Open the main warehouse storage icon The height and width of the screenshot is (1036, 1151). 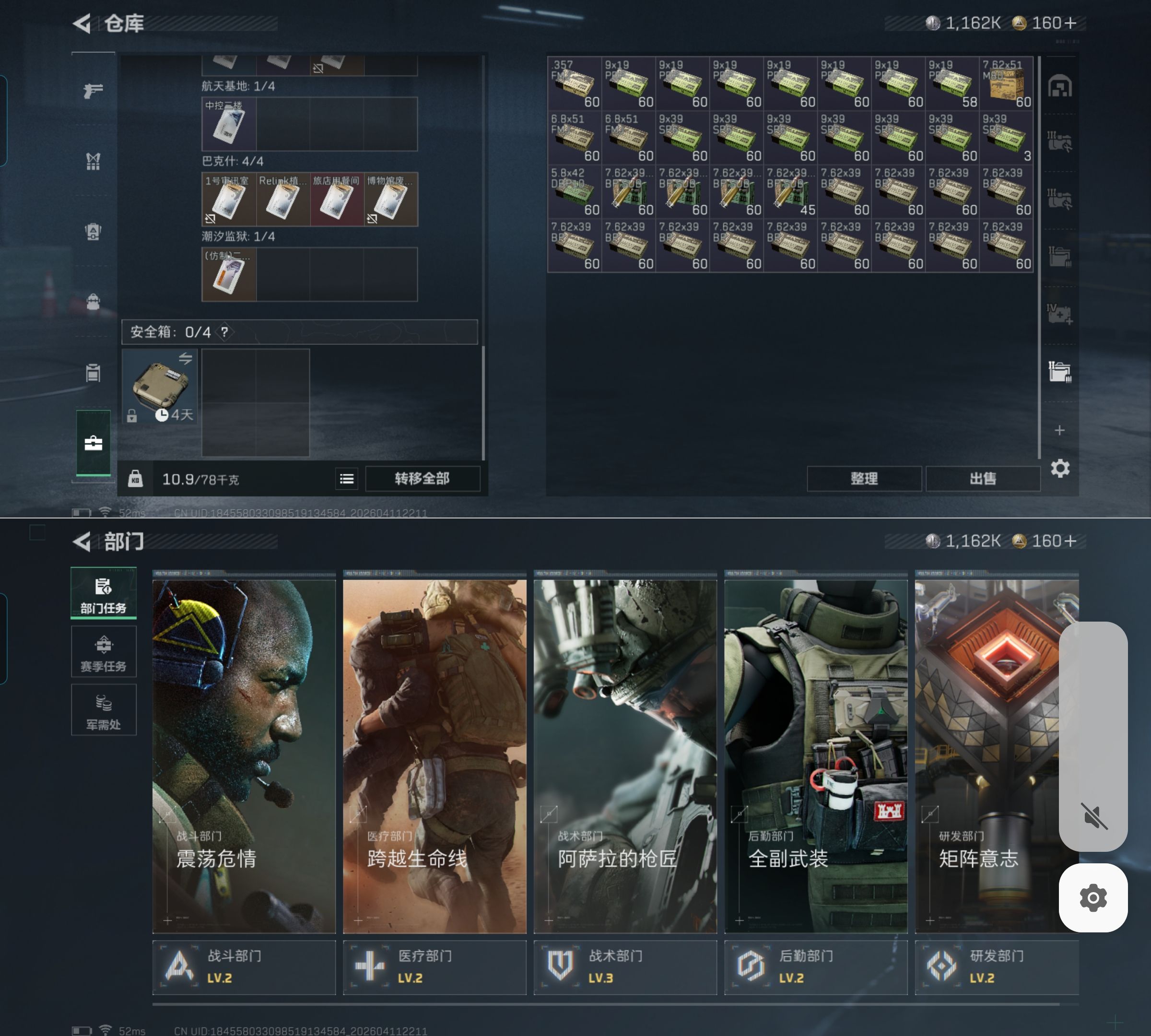1060,86
